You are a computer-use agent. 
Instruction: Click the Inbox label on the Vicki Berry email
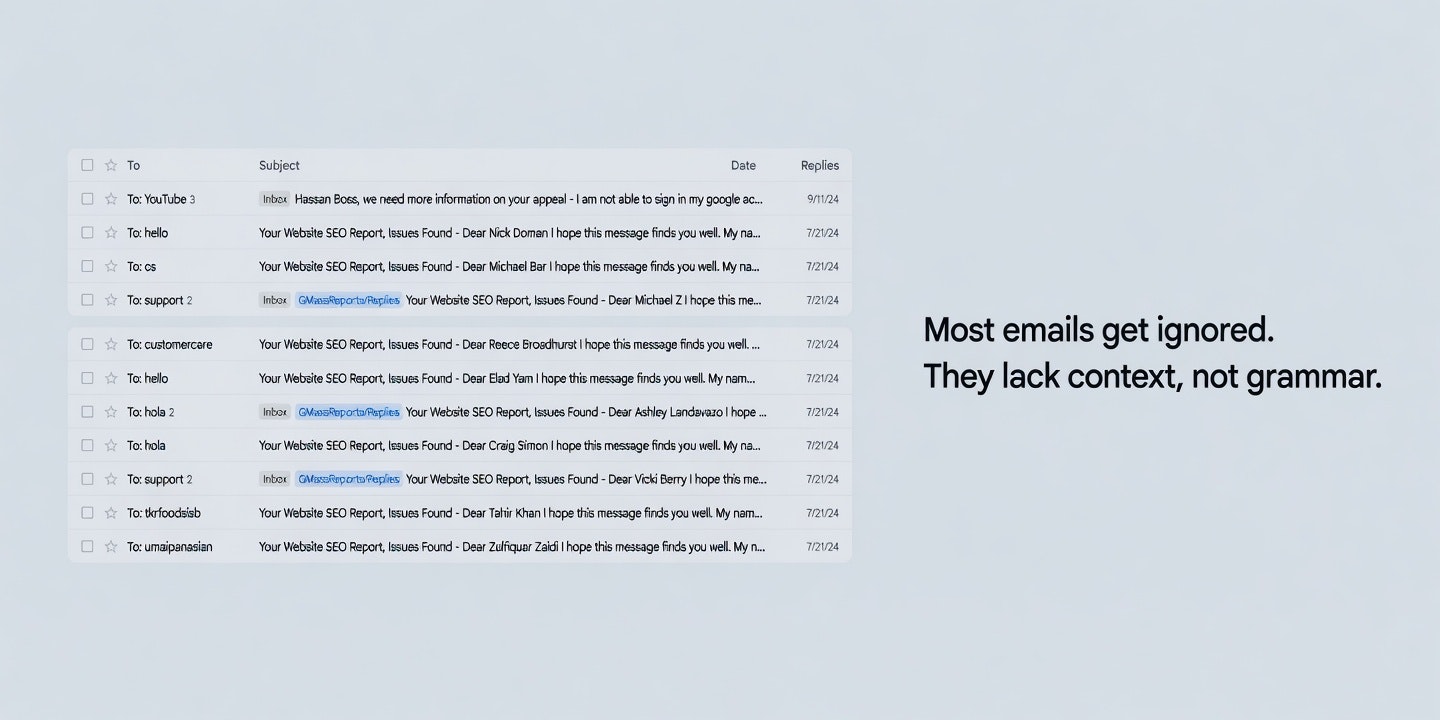point(275,479)
